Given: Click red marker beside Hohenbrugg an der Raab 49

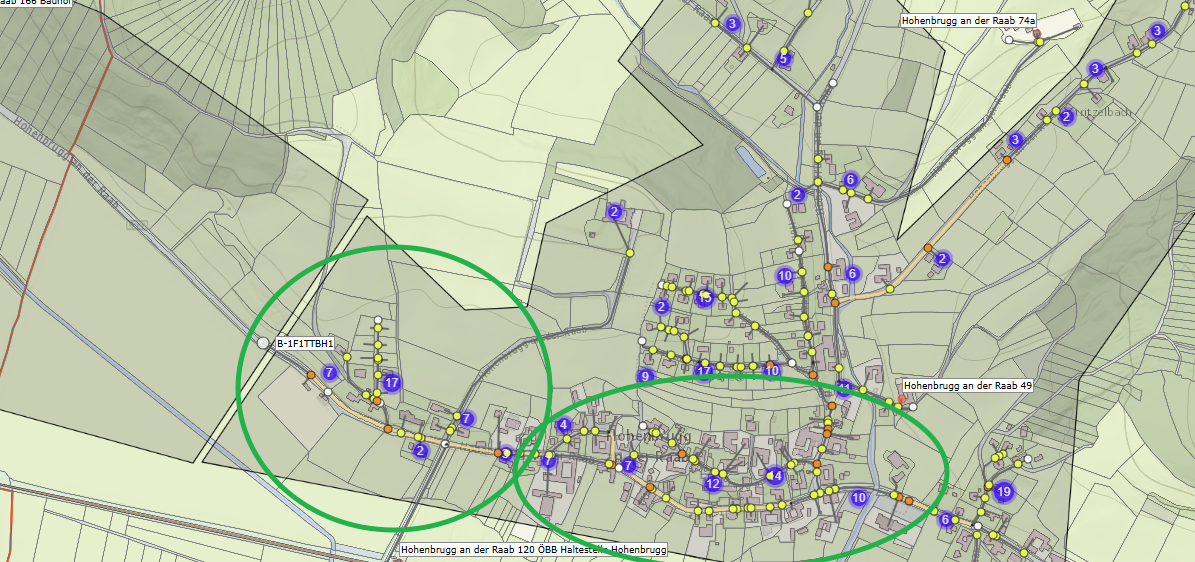Looking at the screenshot, I should [x=902, y=398].
